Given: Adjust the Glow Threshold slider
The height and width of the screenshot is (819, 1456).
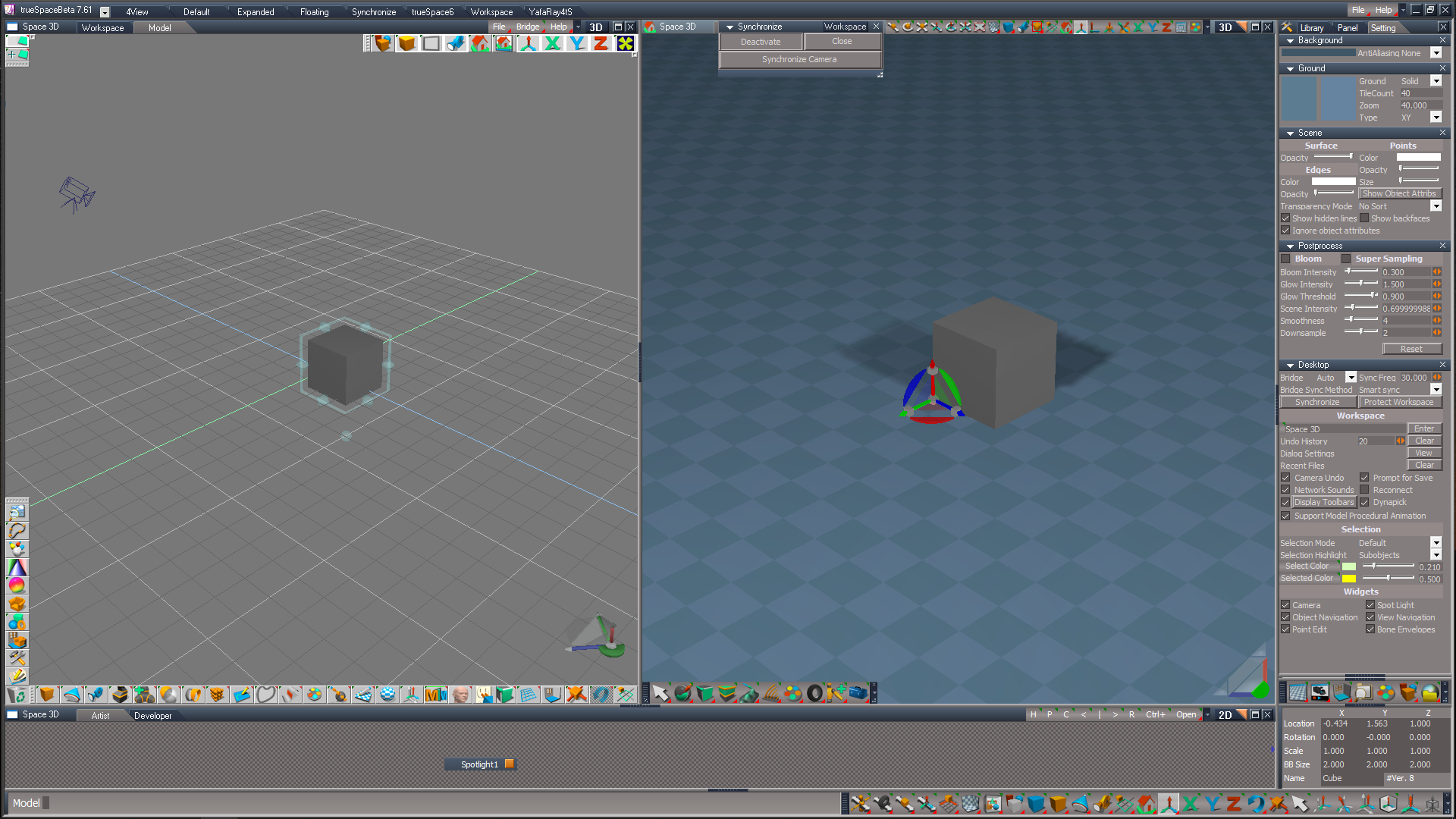Looking at the screenshot, I should pos(1361,296).
